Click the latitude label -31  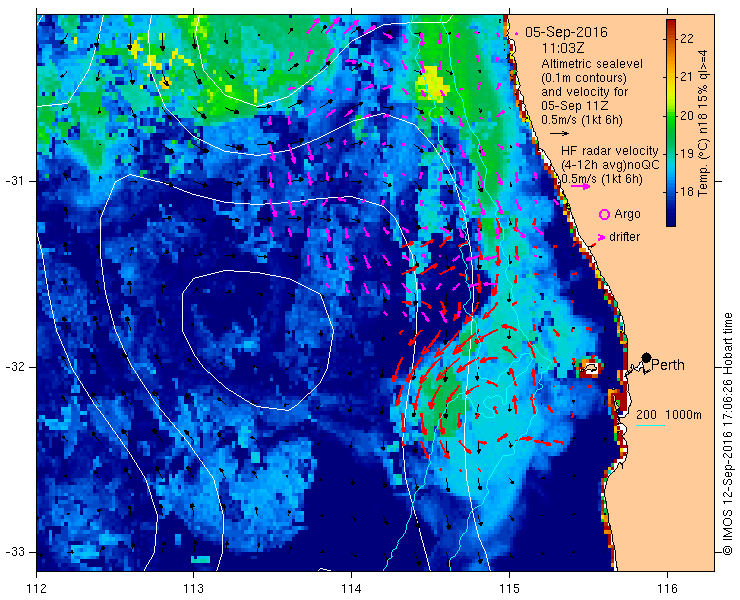tap(16, 181)
